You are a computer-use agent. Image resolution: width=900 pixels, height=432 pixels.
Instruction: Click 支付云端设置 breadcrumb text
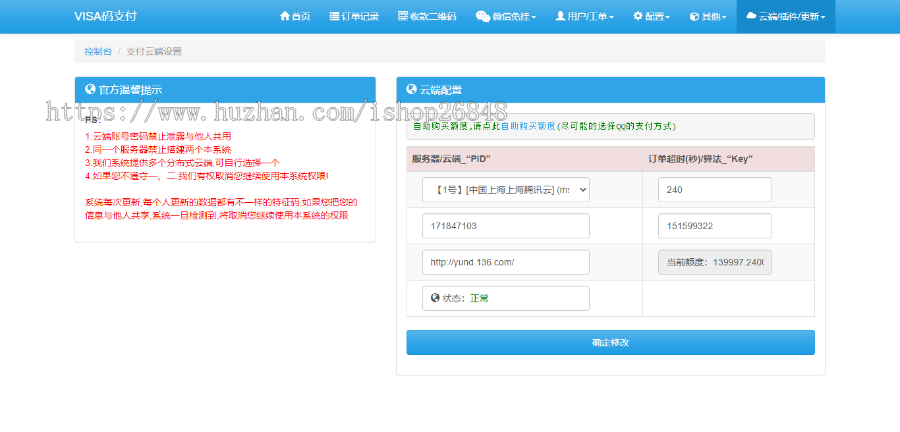coord(154,51)
